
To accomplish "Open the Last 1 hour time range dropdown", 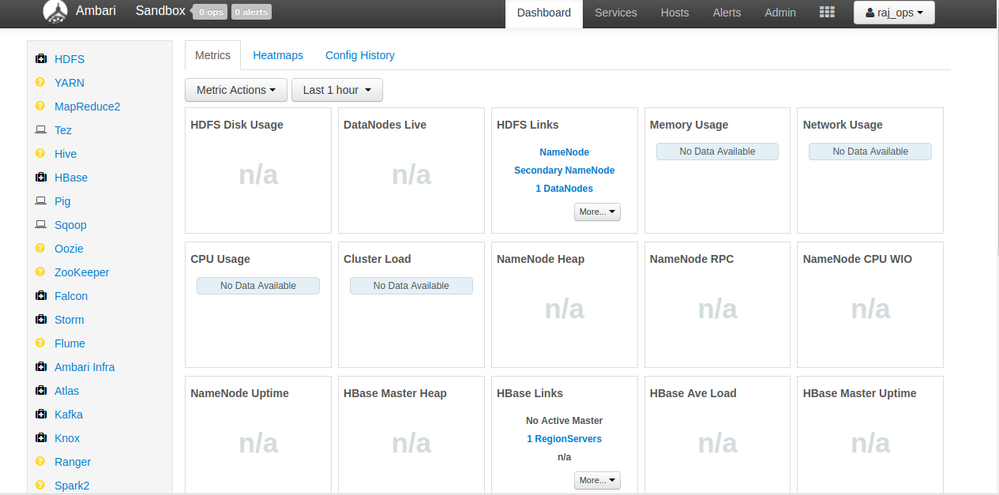I will point(337,90).
